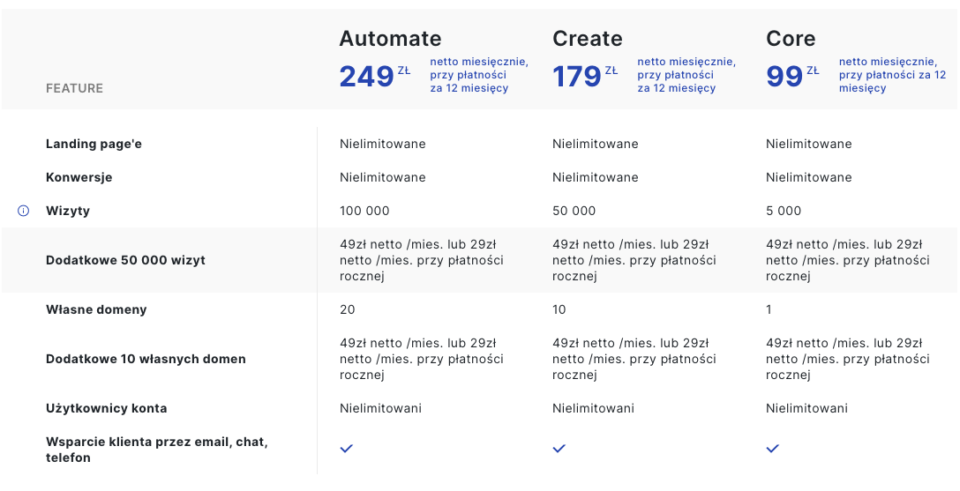Click the Create plan support checkmark

[x=559, y=449]
